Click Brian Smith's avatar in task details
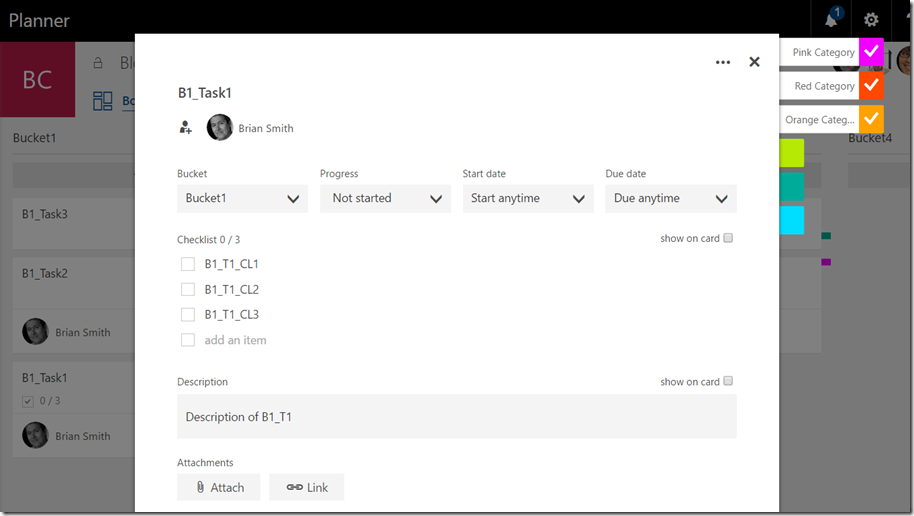Image resolution: width=914 pixels, height=516 pixels. click(x=220, y=128)
